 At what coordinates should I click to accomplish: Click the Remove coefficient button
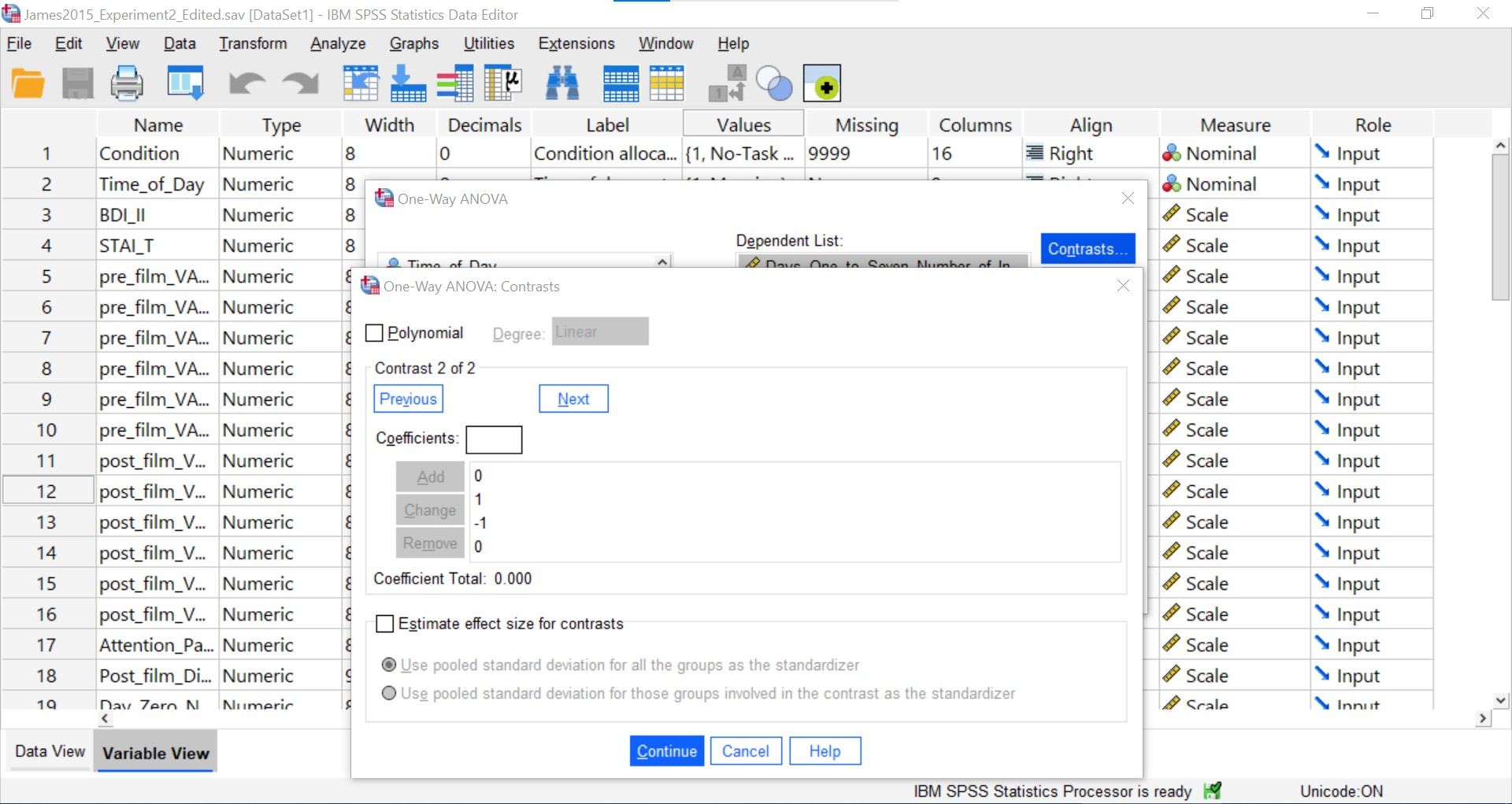pos(430,543)
